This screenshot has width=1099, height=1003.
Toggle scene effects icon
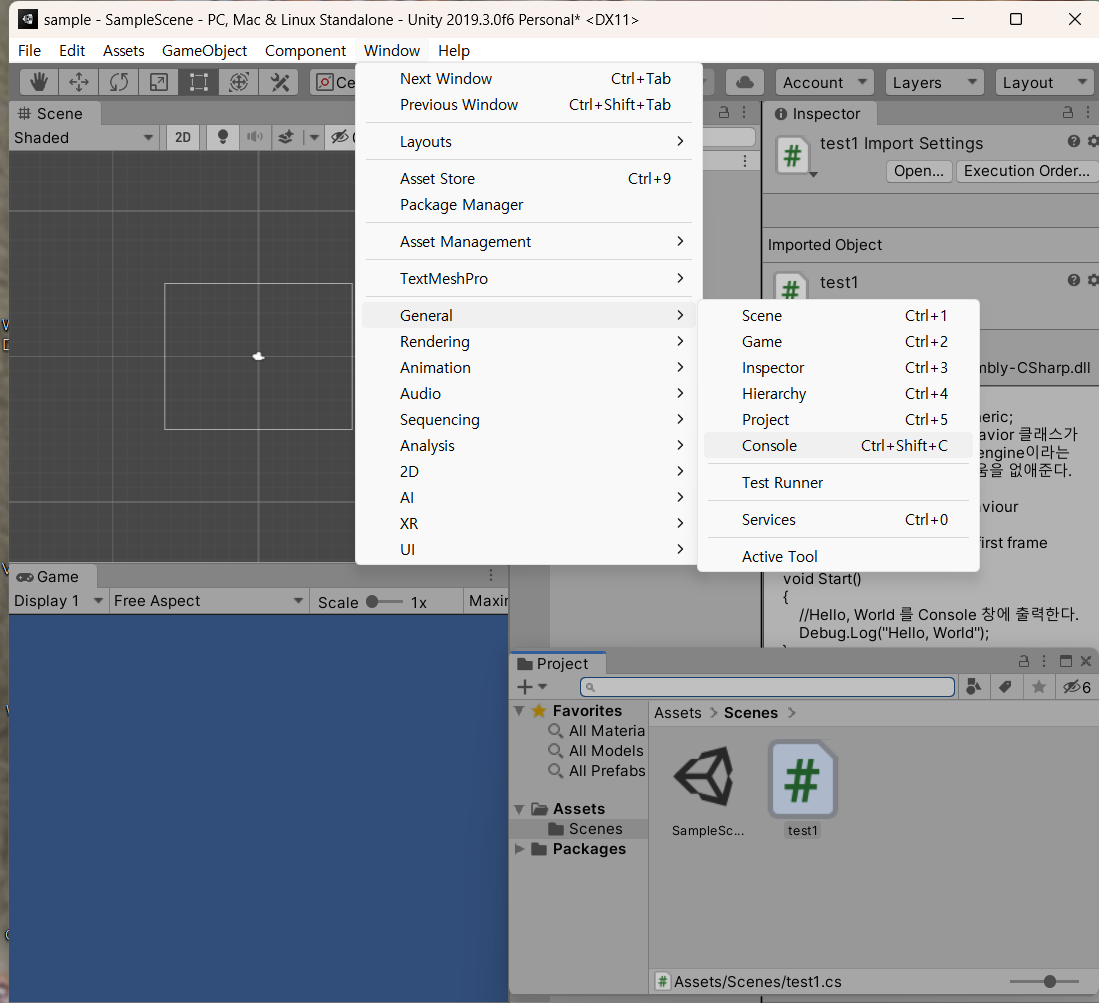(285, 137)
